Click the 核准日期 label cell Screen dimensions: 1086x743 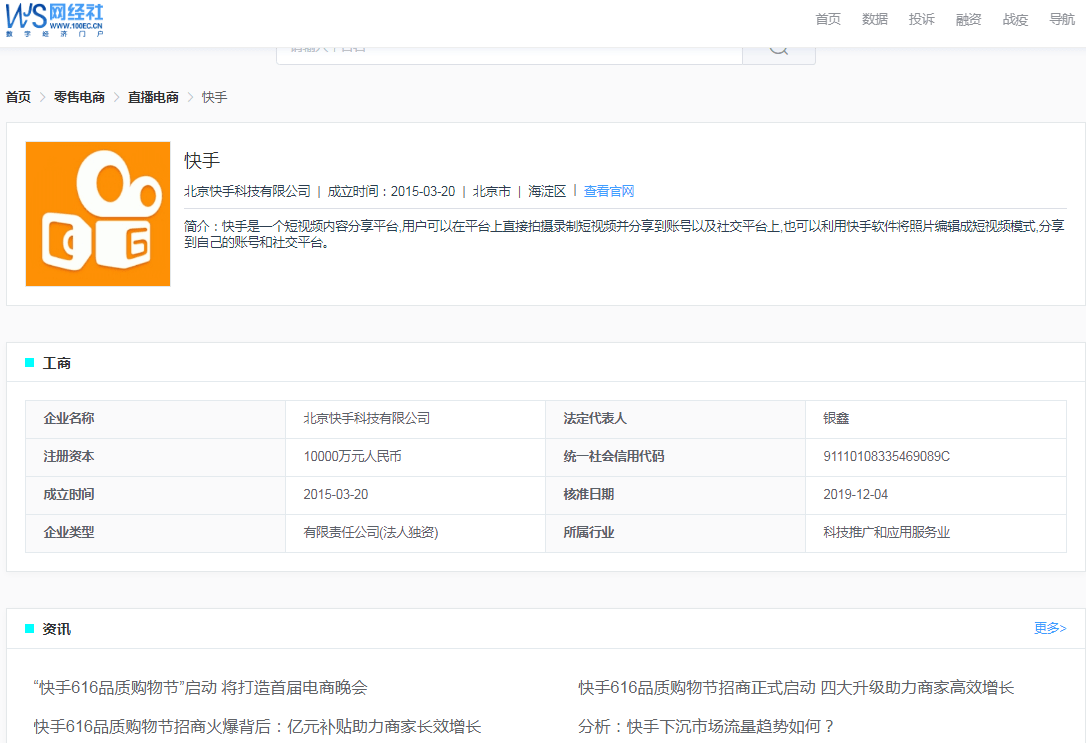pos(675,494)
